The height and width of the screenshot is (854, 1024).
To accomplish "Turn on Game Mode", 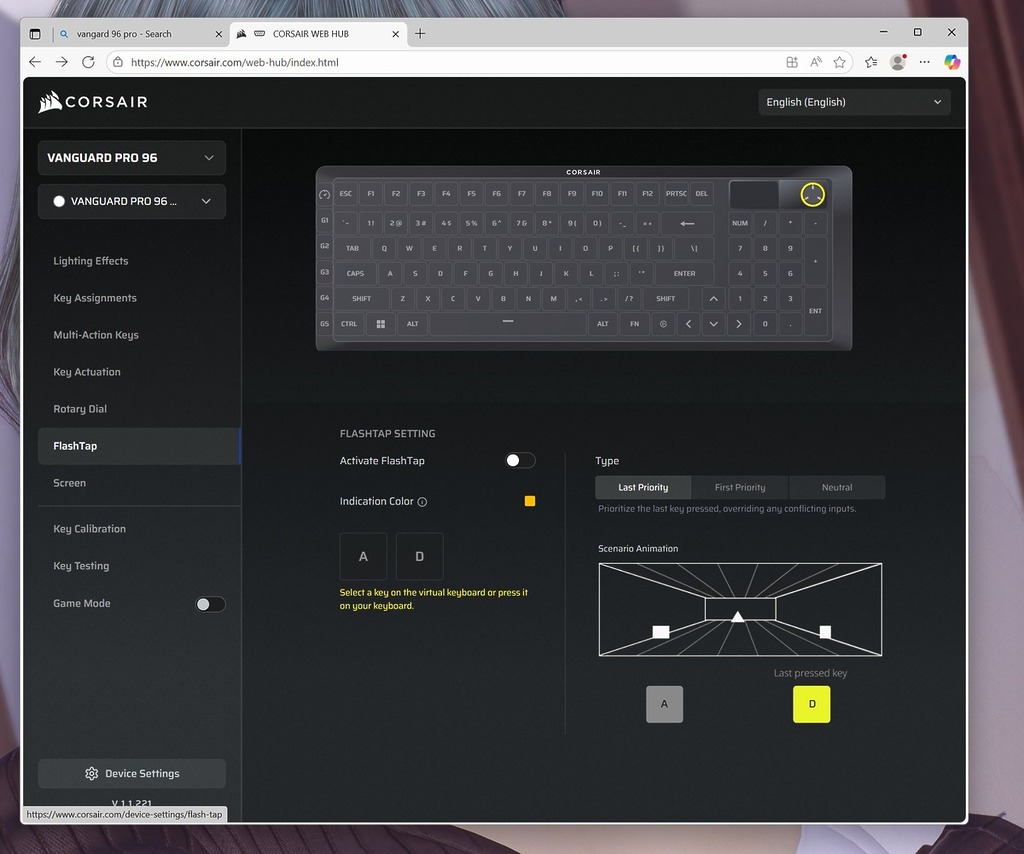I will coord(209,604).
